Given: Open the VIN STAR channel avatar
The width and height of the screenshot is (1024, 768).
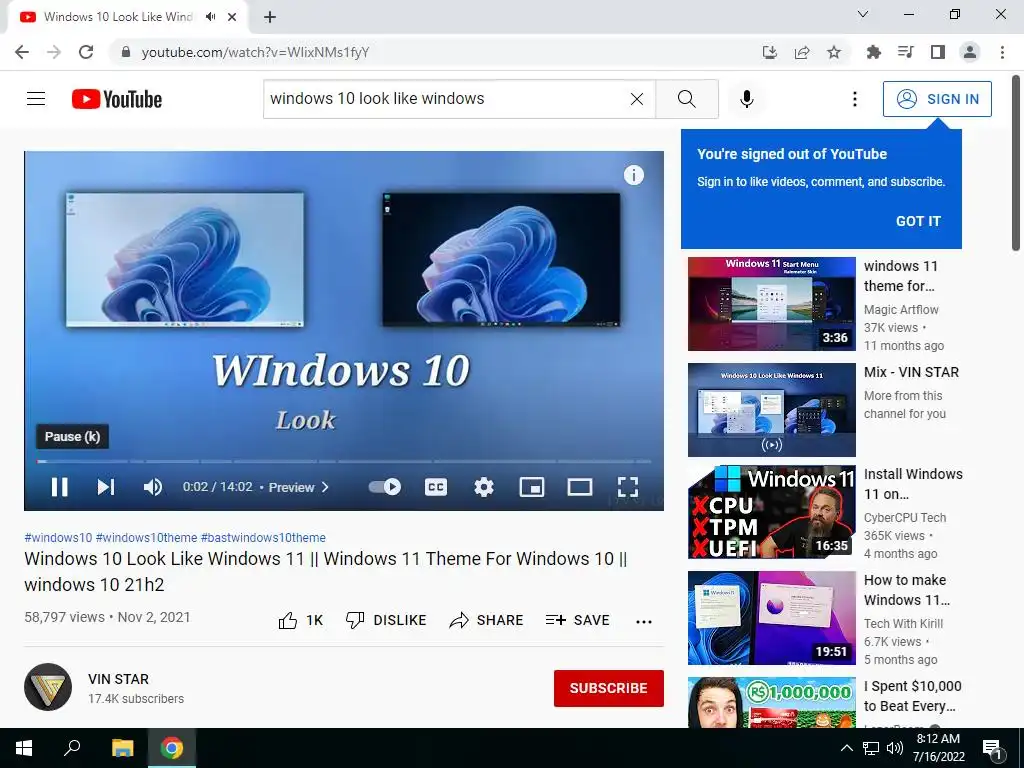Looking at the screenshot, I should point(48,687).
